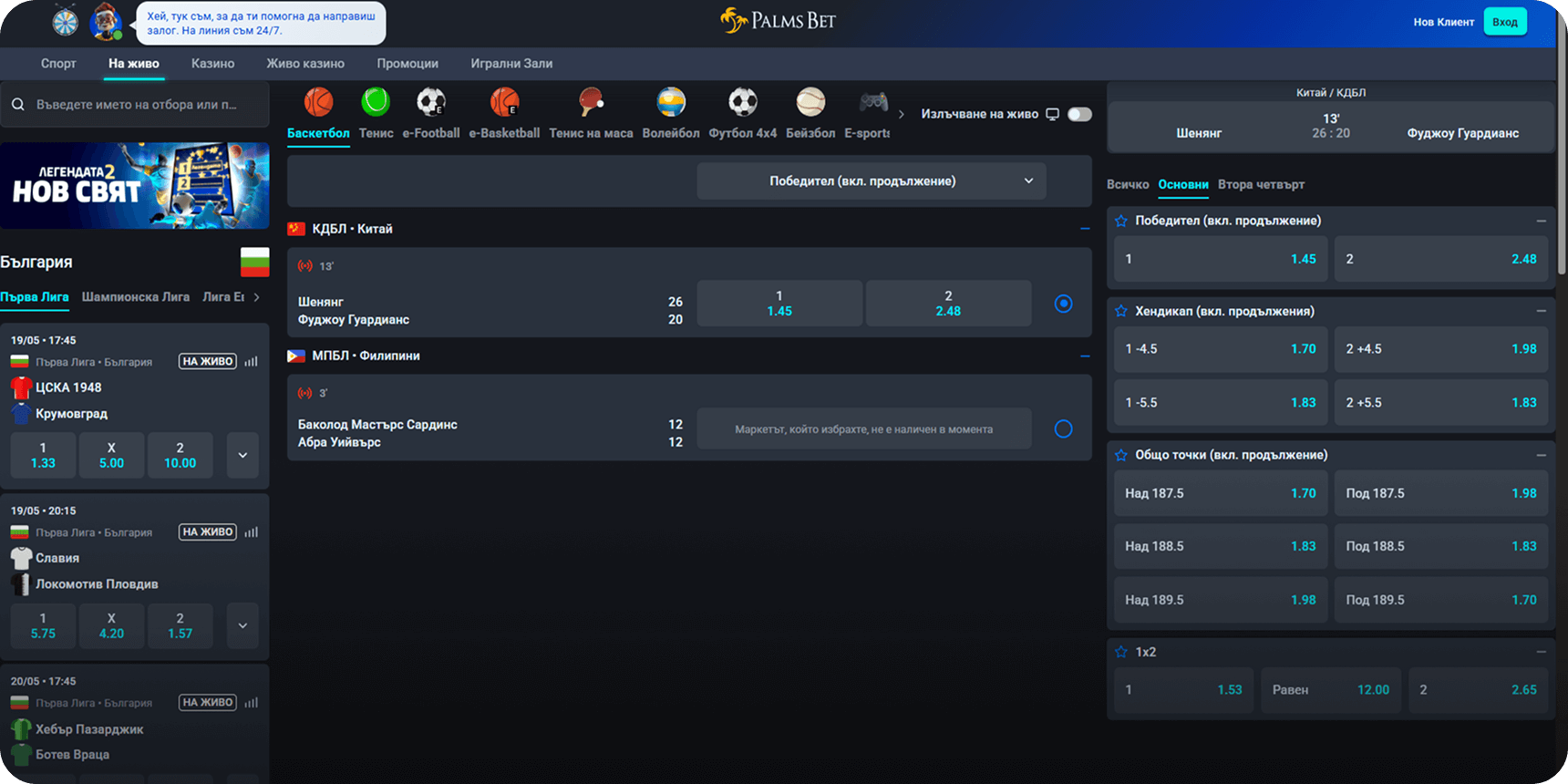Collapse the КДБЛ Китай league section

pyautogui.click(x=1085, y=229)
